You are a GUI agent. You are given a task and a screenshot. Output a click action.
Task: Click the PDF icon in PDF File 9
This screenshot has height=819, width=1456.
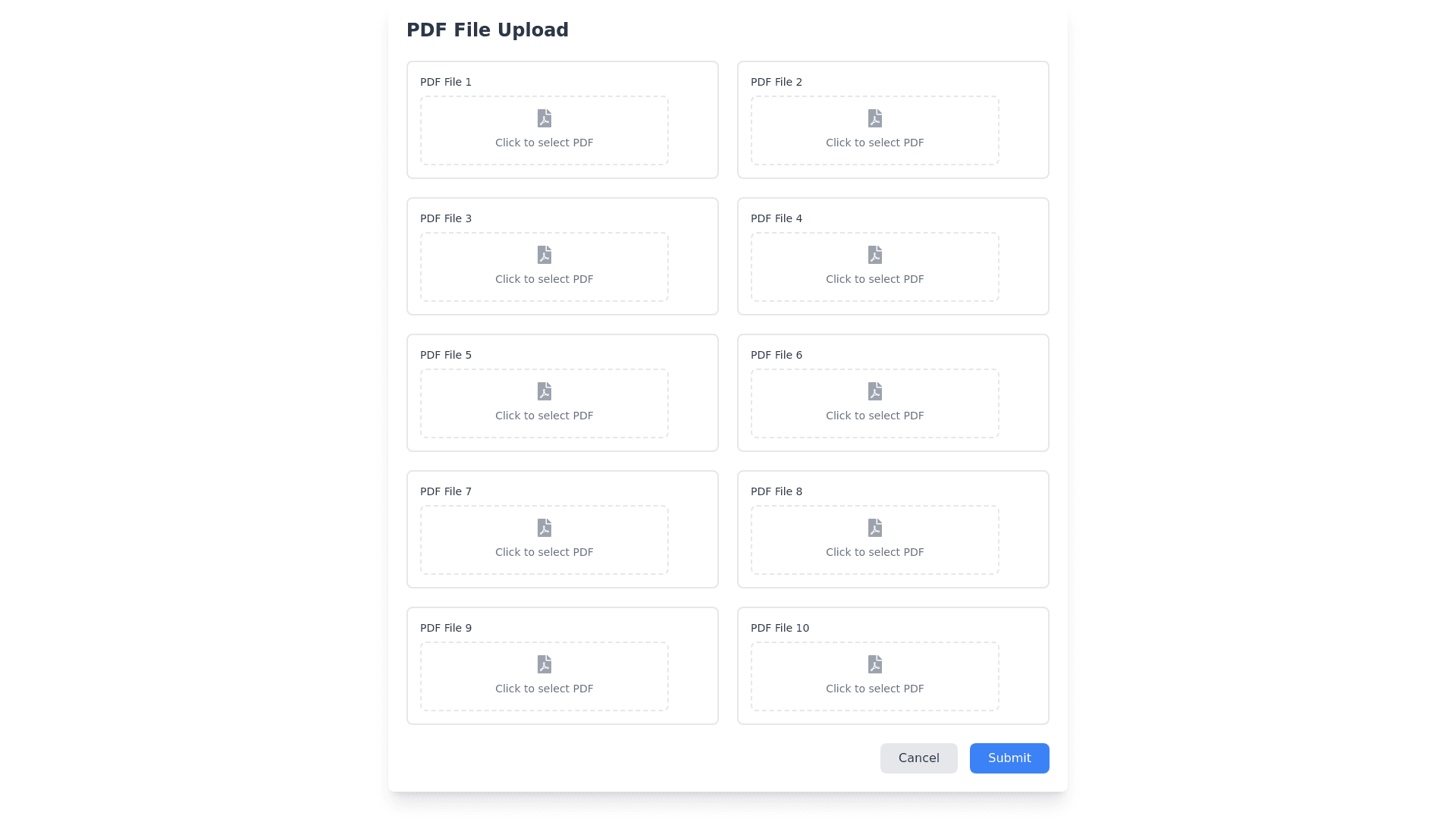tap(544, 664)
